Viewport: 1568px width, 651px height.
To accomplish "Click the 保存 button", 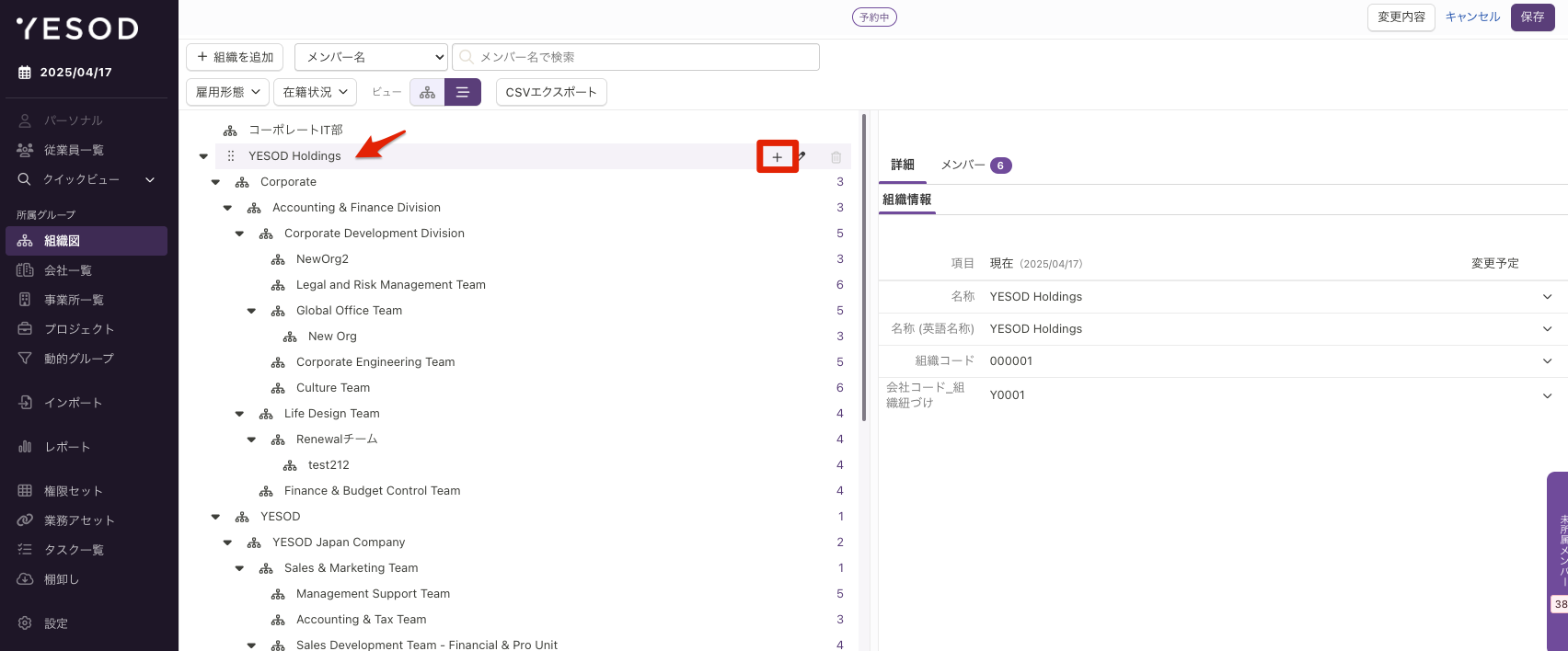I will coord(1532,17).
